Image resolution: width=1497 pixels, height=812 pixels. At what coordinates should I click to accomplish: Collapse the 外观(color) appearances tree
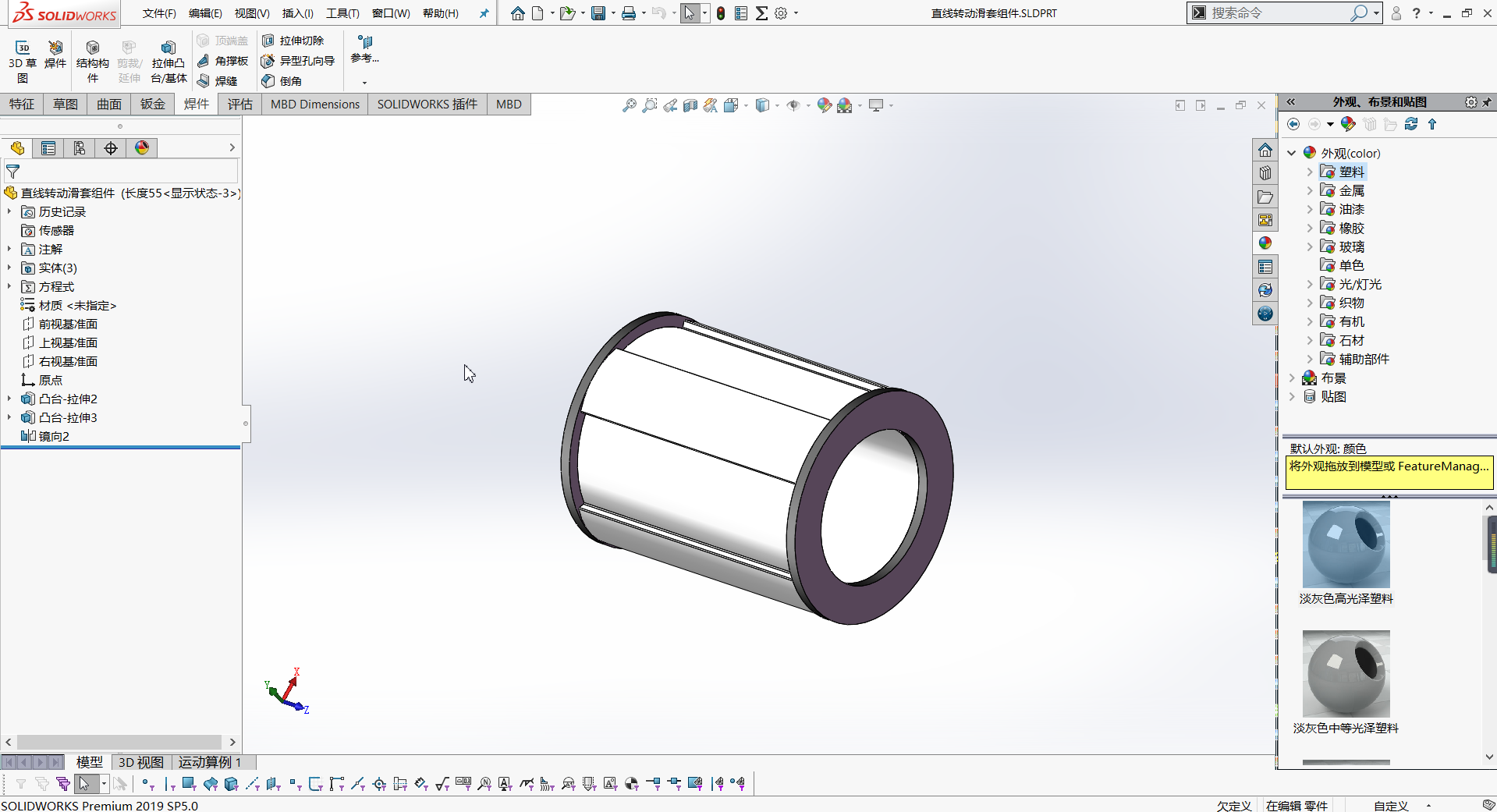pos(1292,153)
